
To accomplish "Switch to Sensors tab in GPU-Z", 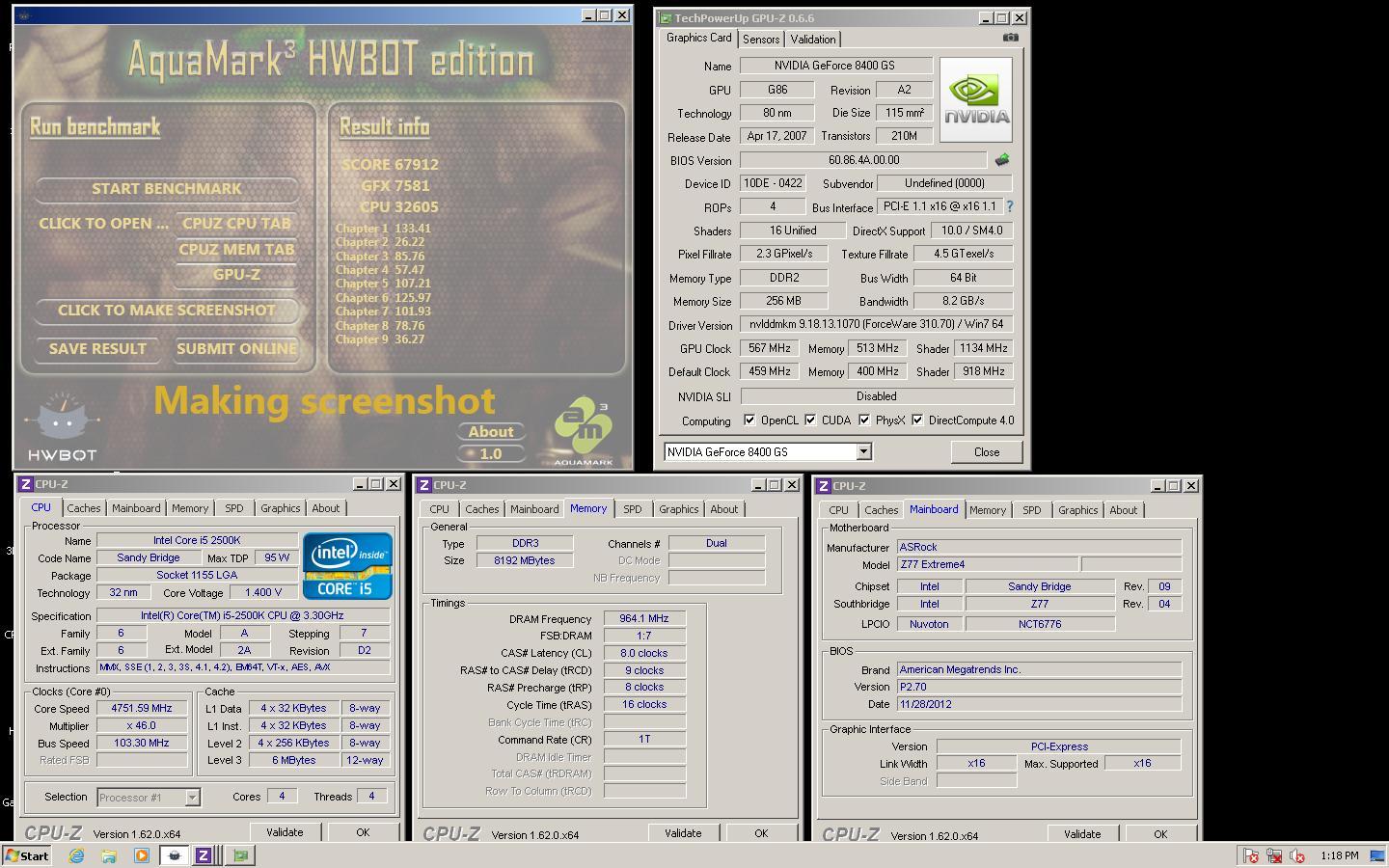I will coord(760,40).
